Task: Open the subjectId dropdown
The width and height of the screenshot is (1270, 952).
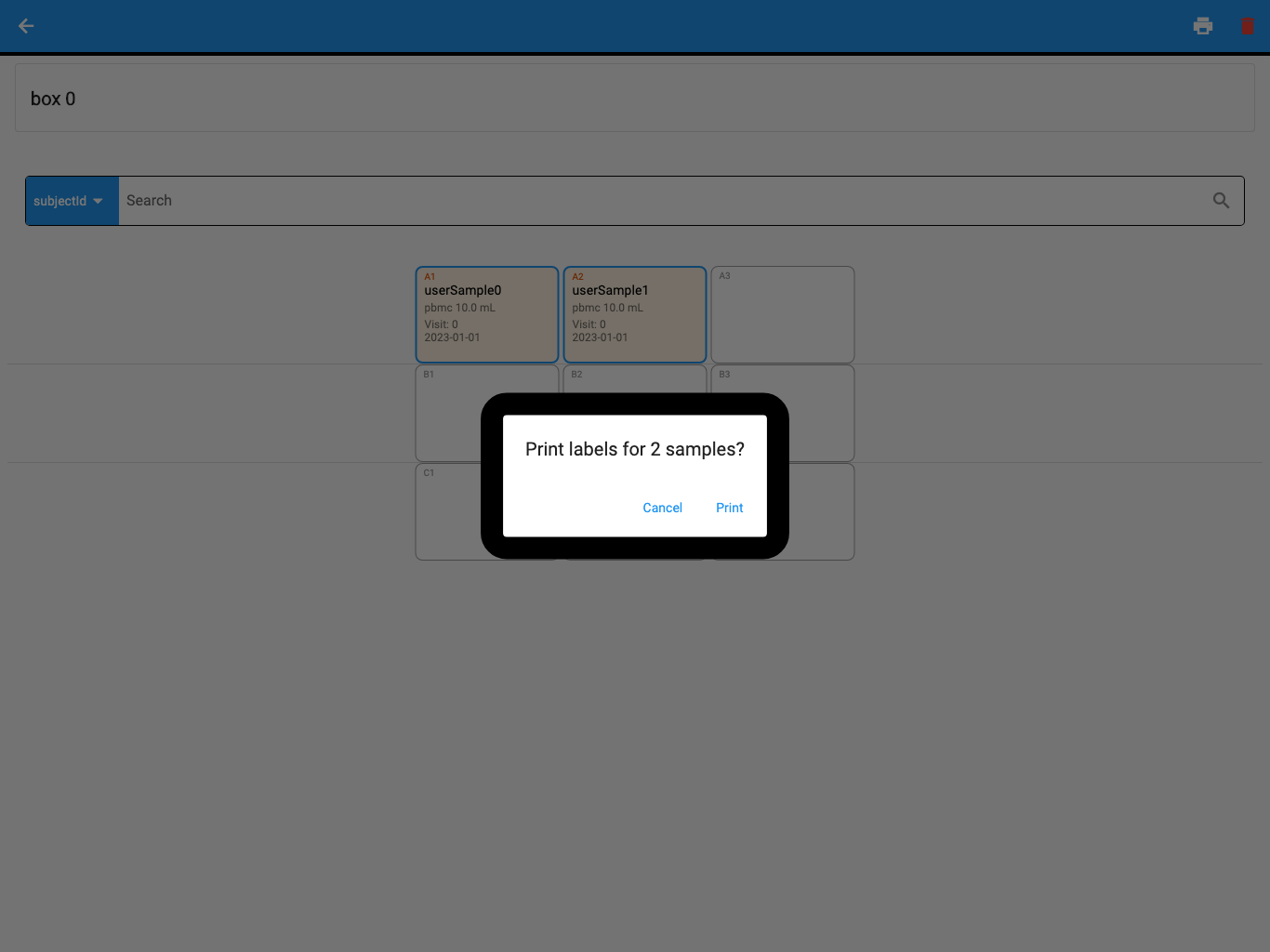Action: pyautogui.click(x=72, y=201)
